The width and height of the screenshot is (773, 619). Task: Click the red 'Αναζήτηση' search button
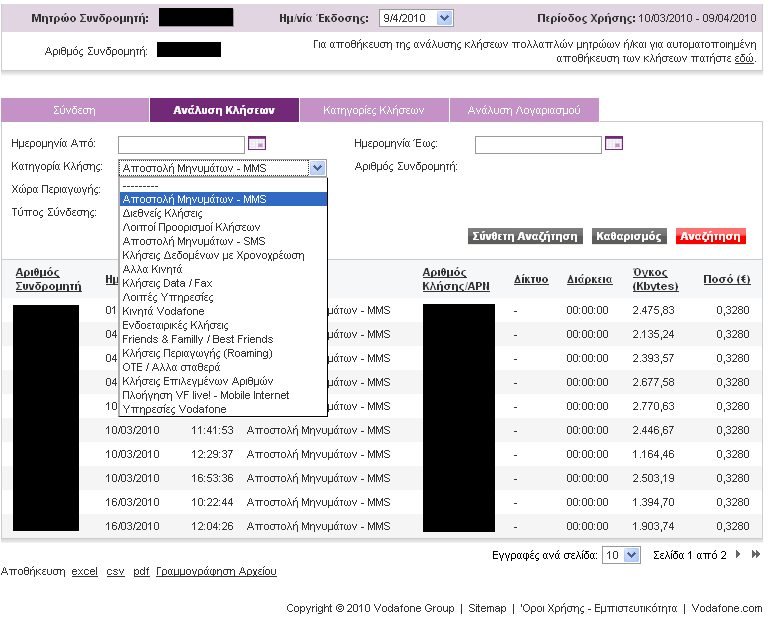[x=710, y=237]
